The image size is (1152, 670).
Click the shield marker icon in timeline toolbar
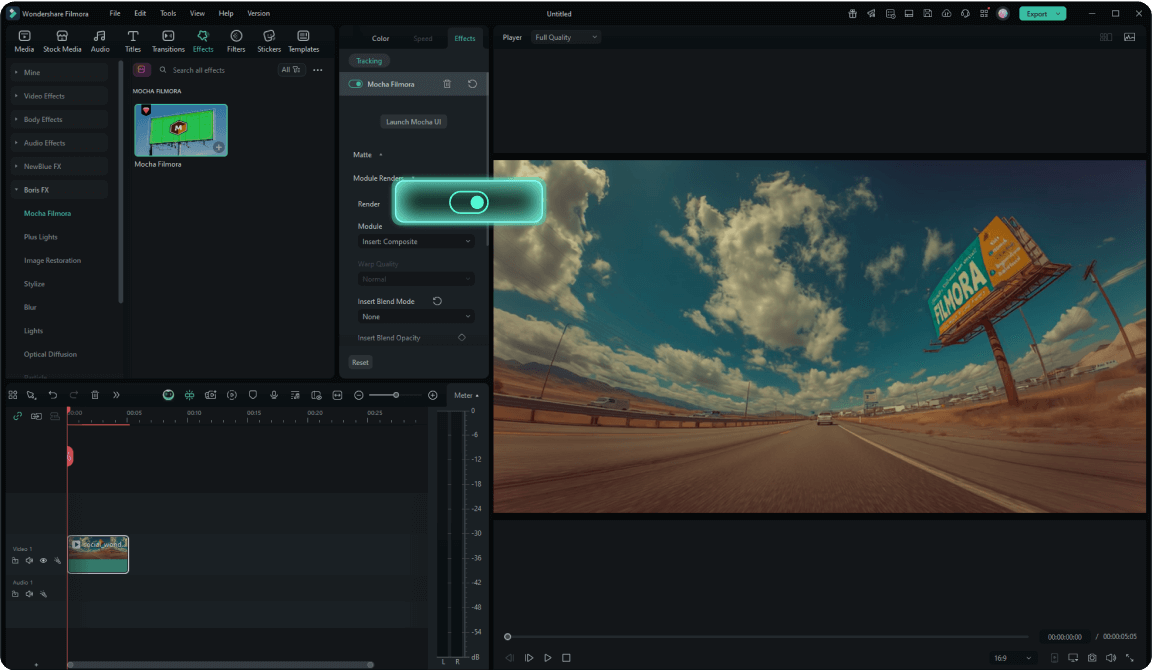pos(253,395)
